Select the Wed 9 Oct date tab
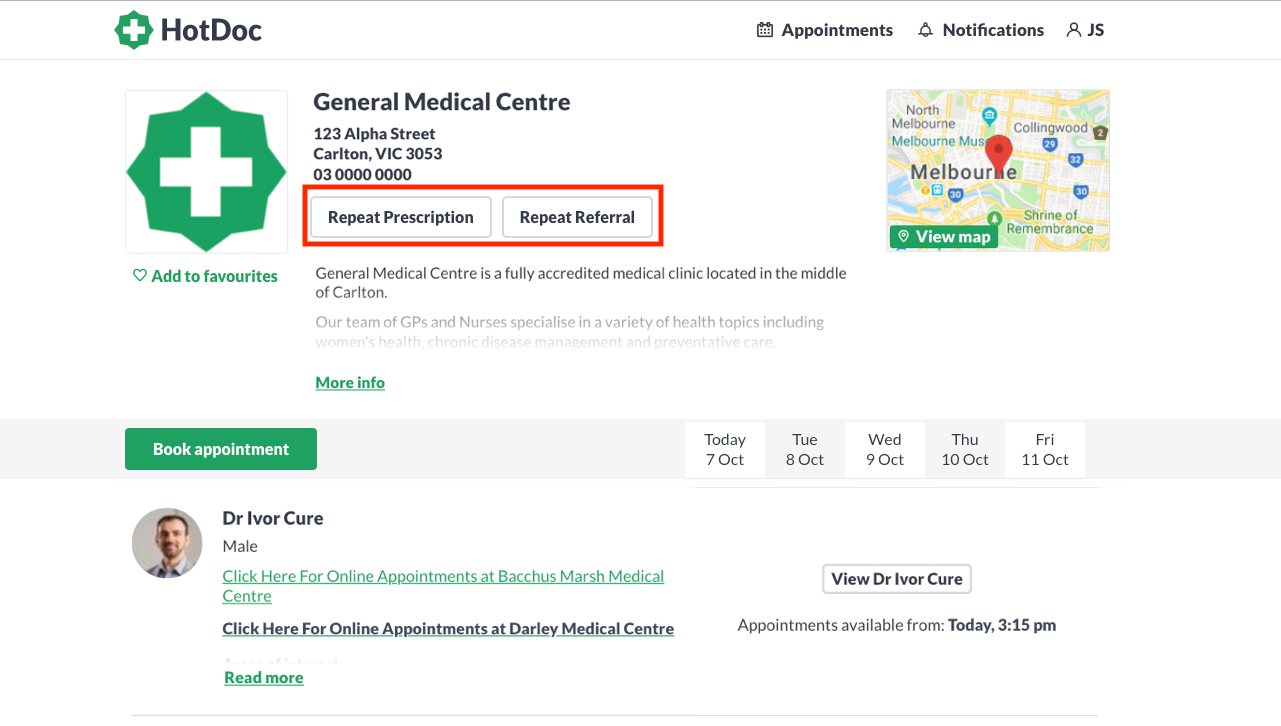This screenshot has height=726, width=1281. coord(885,450)
